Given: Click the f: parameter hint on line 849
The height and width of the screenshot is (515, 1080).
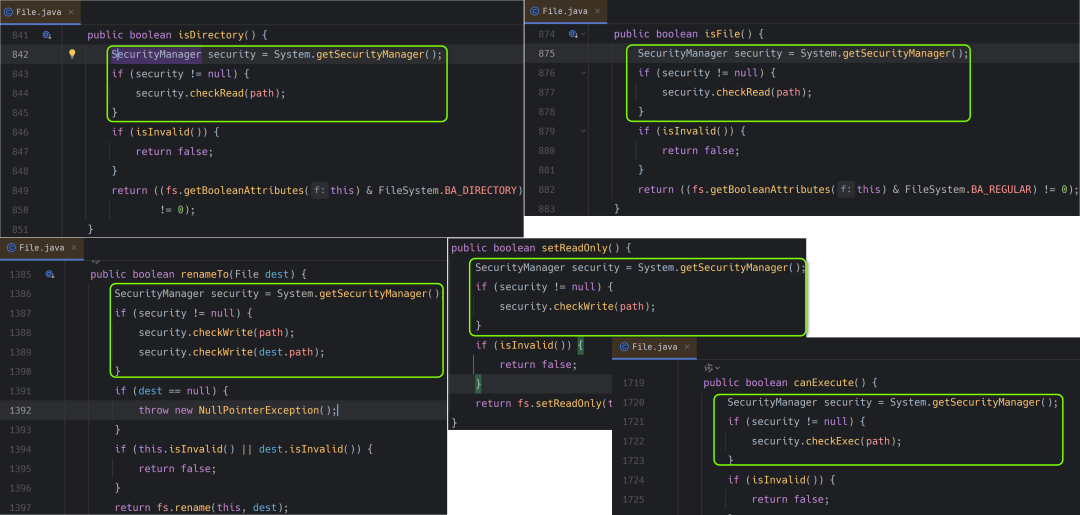Looking at the screenshot, I should pos(319,190).
